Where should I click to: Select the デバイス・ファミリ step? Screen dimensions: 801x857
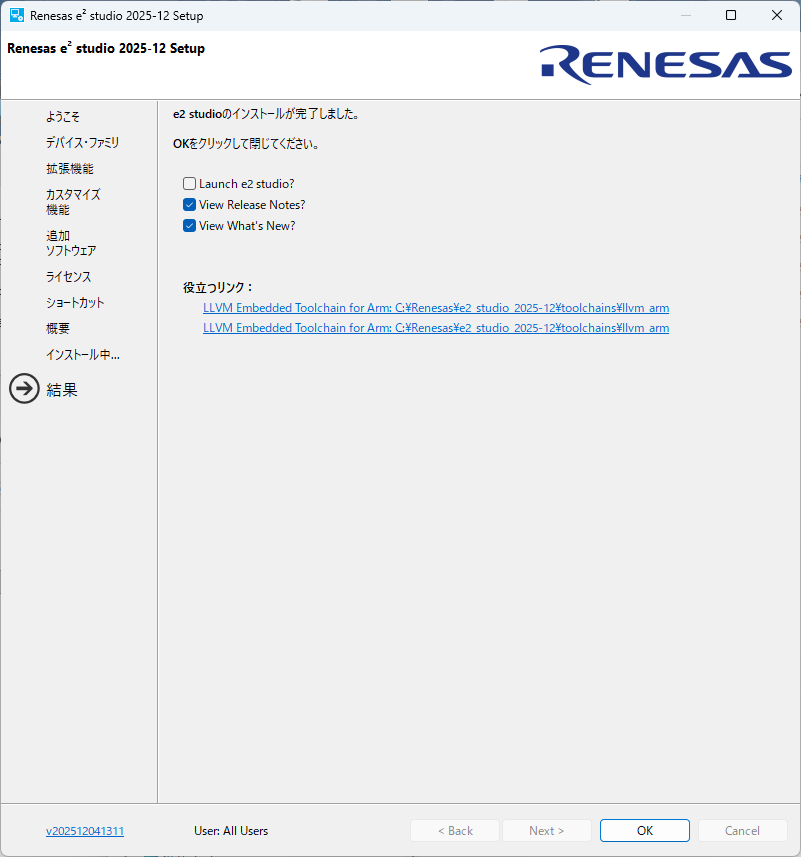coord(82,143)
